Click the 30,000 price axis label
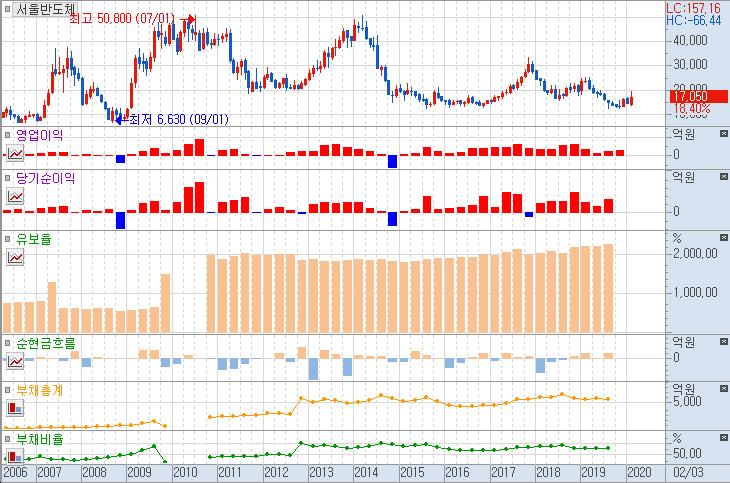 pyautogui.click(x=690, y=64)
